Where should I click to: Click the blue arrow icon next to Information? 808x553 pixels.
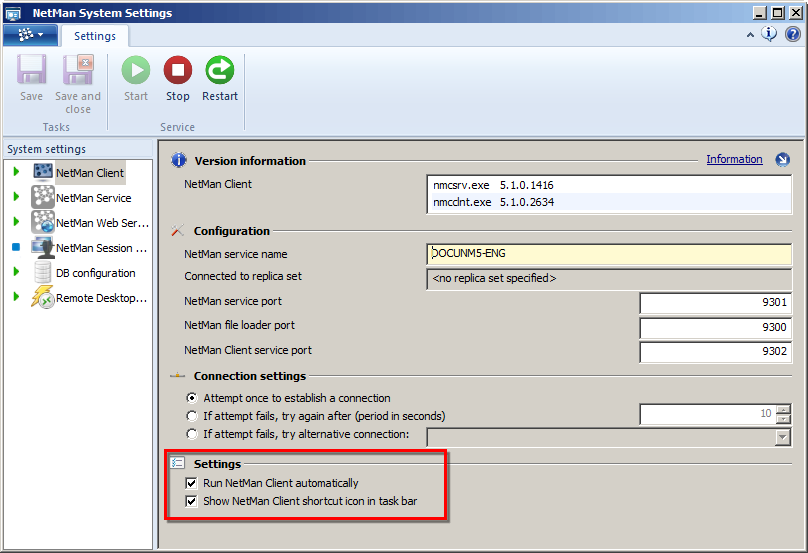[783, 160]
